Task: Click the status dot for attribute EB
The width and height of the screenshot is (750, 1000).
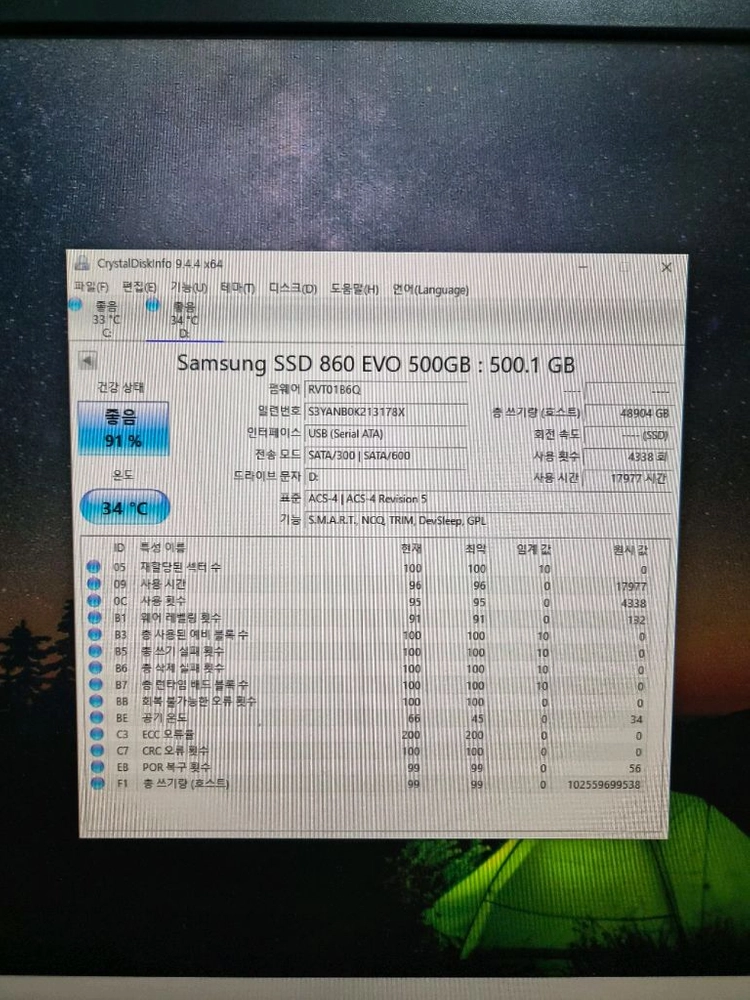Action: click(98, 767)
